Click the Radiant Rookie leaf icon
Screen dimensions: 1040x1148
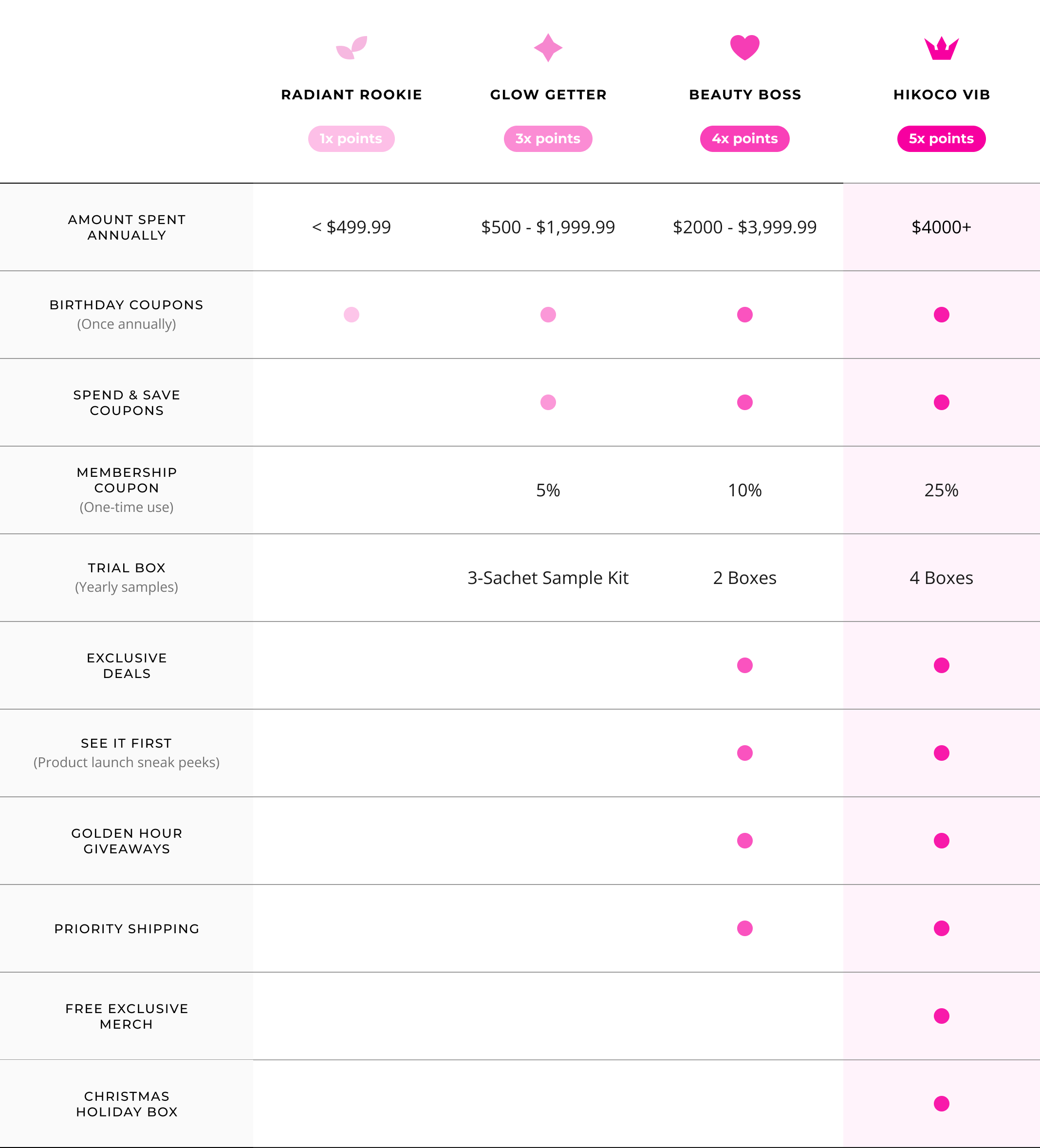(351, 48)
